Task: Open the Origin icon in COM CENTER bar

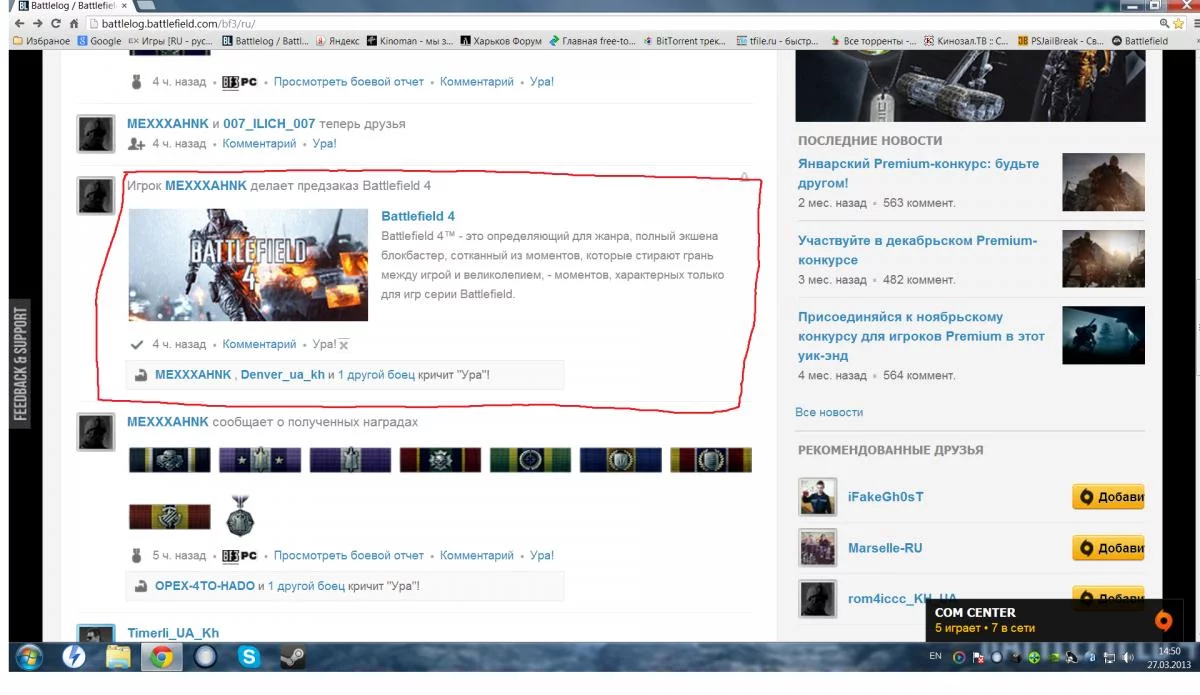Action: coord(1163,620)
